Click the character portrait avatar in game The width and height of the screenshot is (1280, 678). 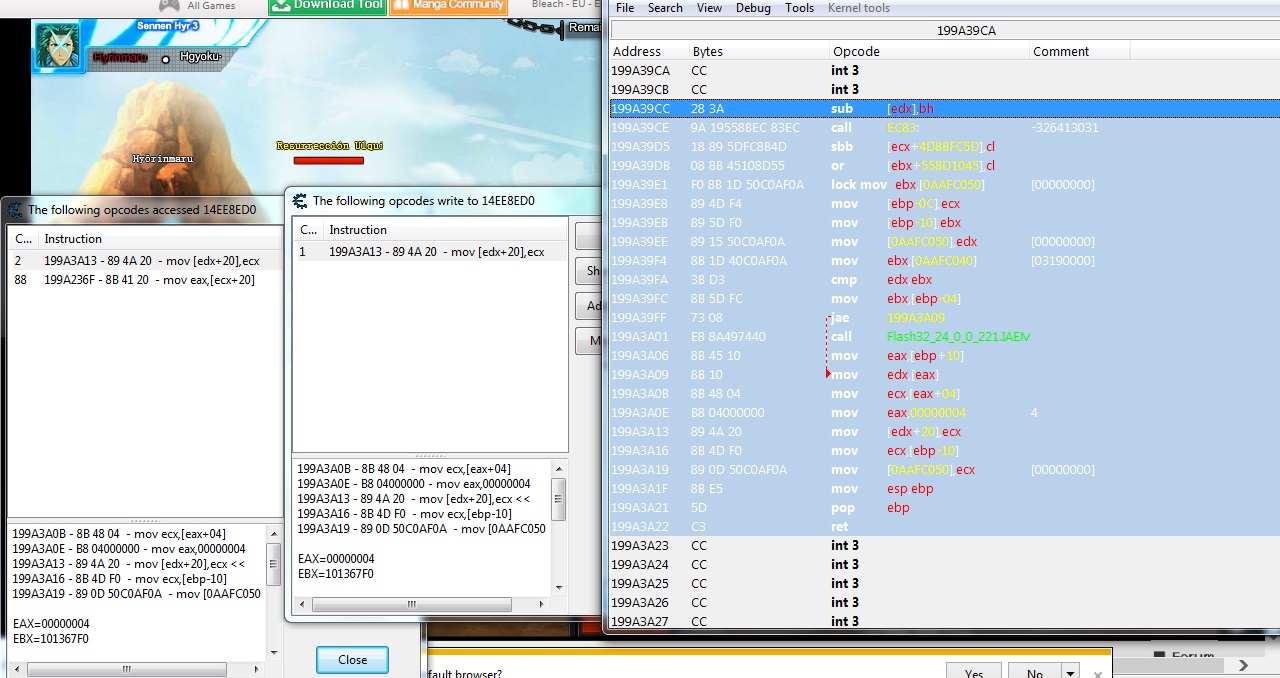[x=58, y=46]
